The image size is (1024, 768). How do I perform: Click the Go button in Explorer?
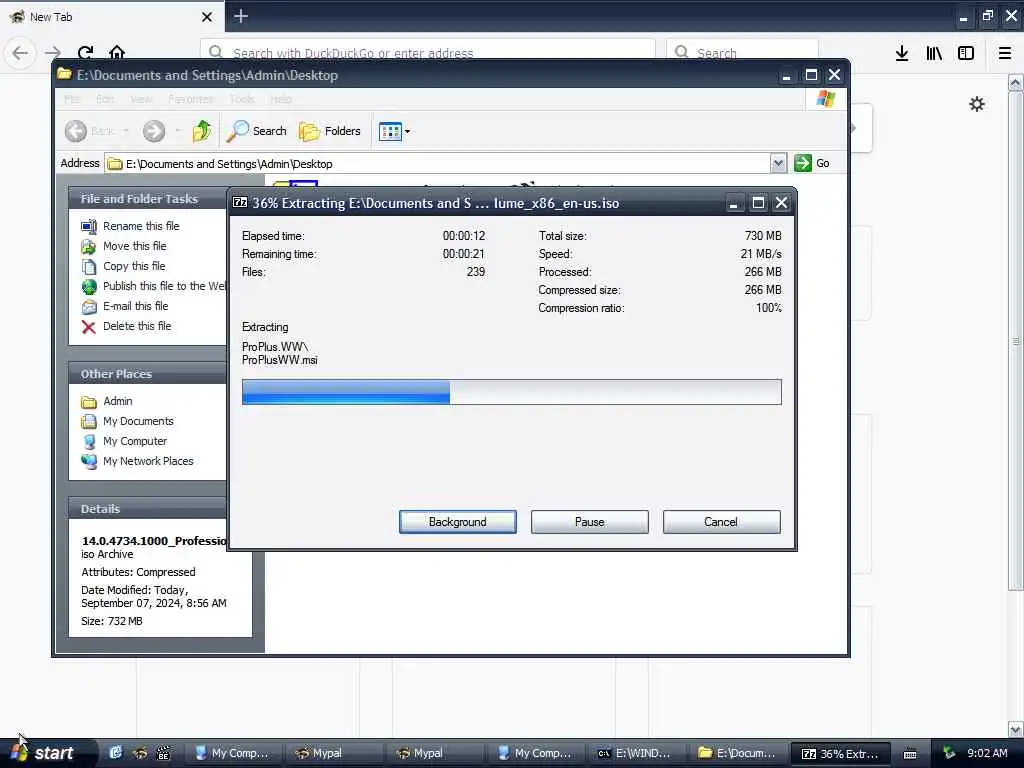click(x=812, y=163)
